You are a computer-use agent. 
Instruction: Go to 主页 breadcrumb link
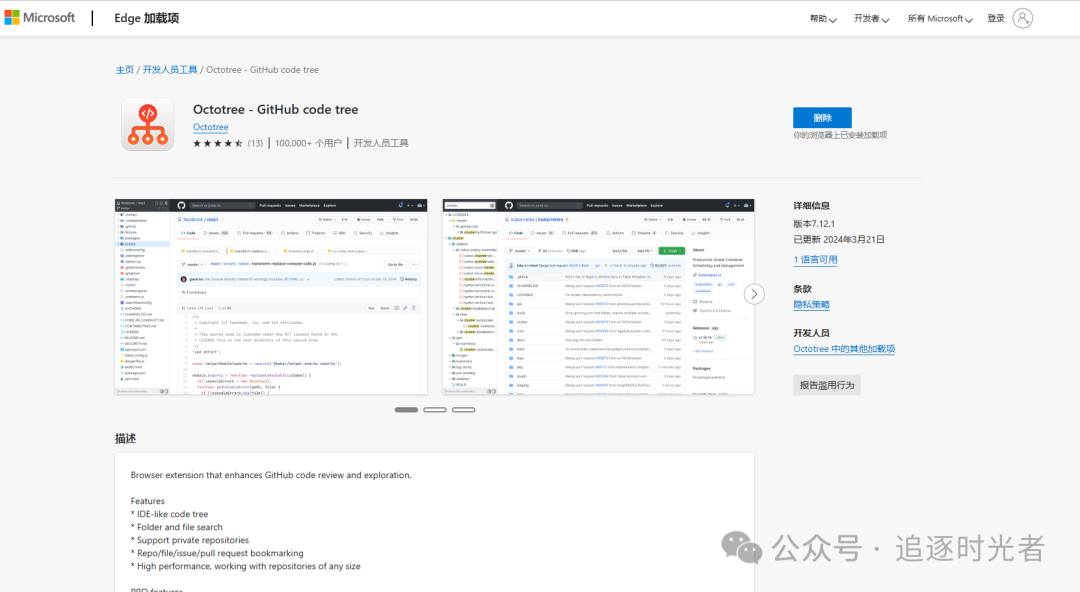[x=125, y=70]
